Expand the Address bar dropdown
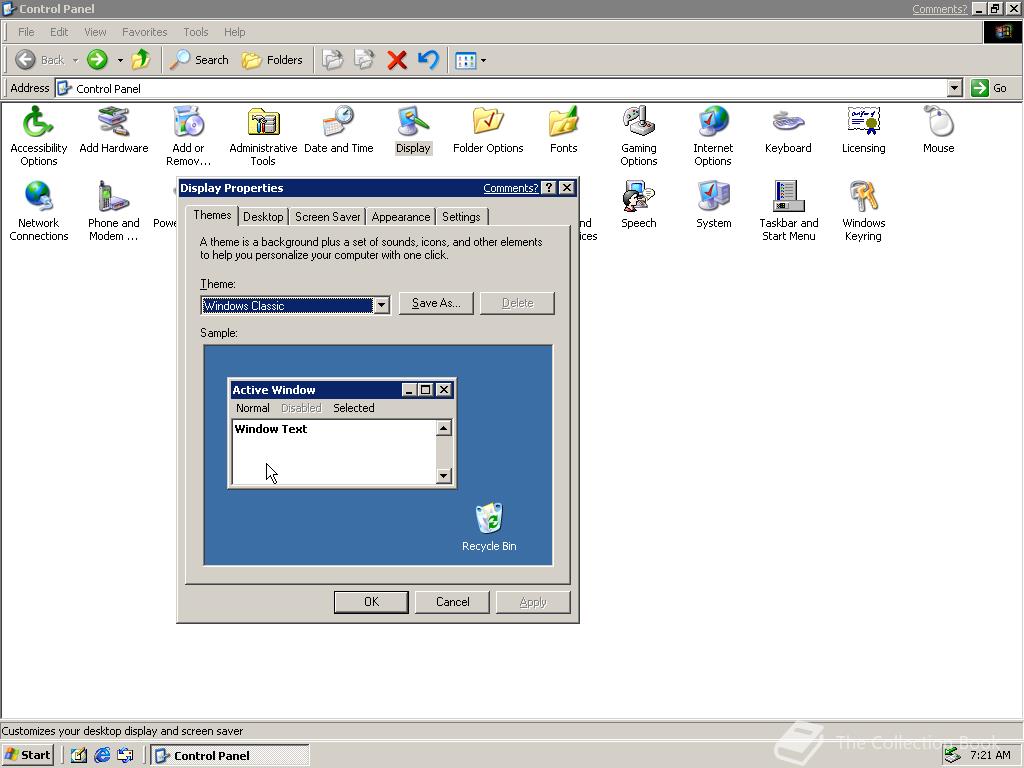This screenshot has width=1024, height=768. 955,88
